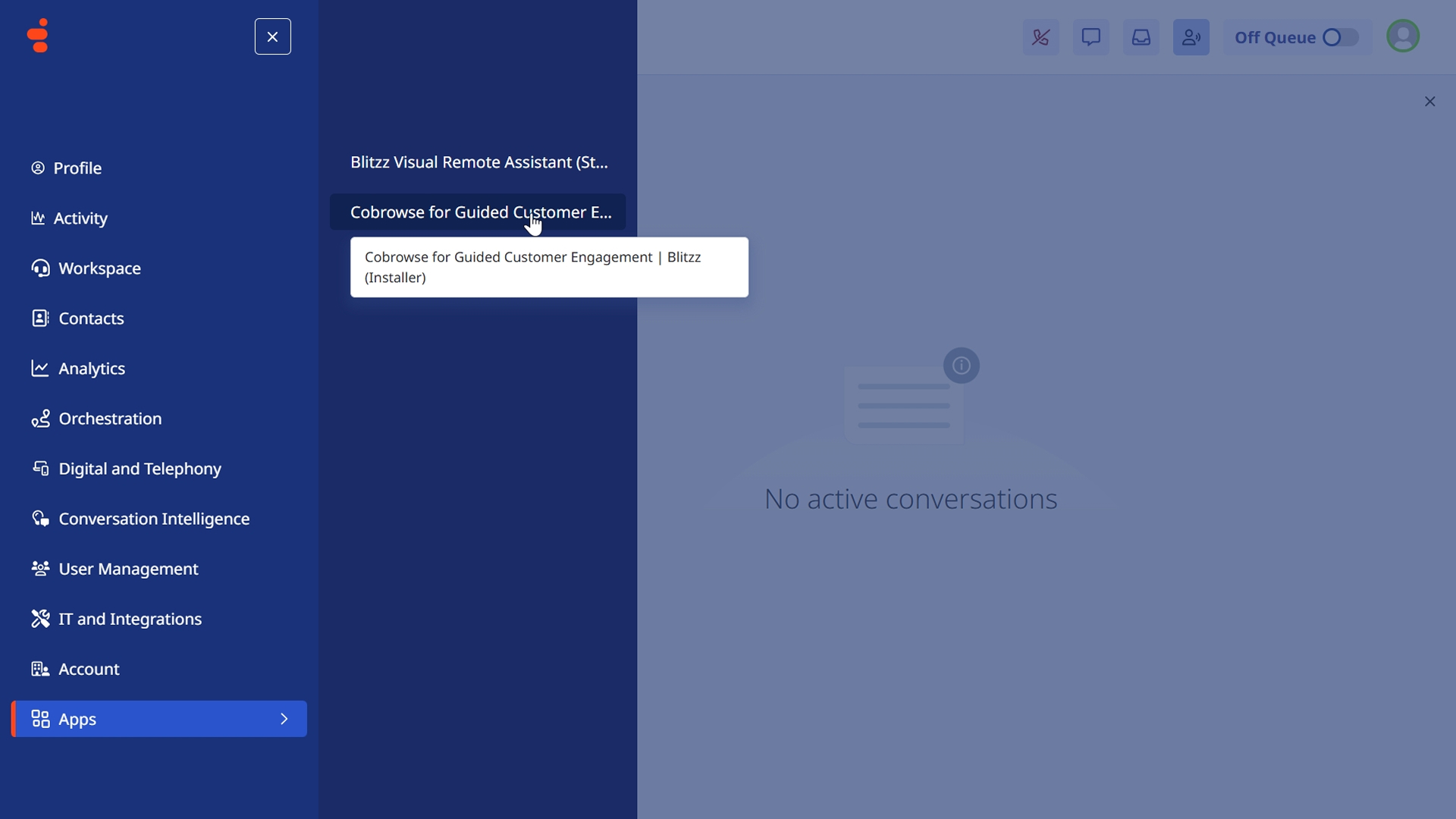
Task: Click the phone calls icon in header
Action: (x=1040, y=37)
